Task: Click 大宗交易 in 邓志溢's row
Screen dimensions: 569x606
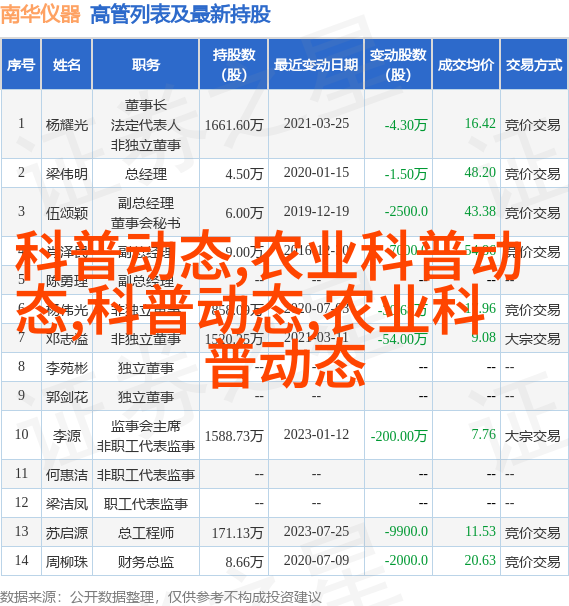Action: (532, 339)
